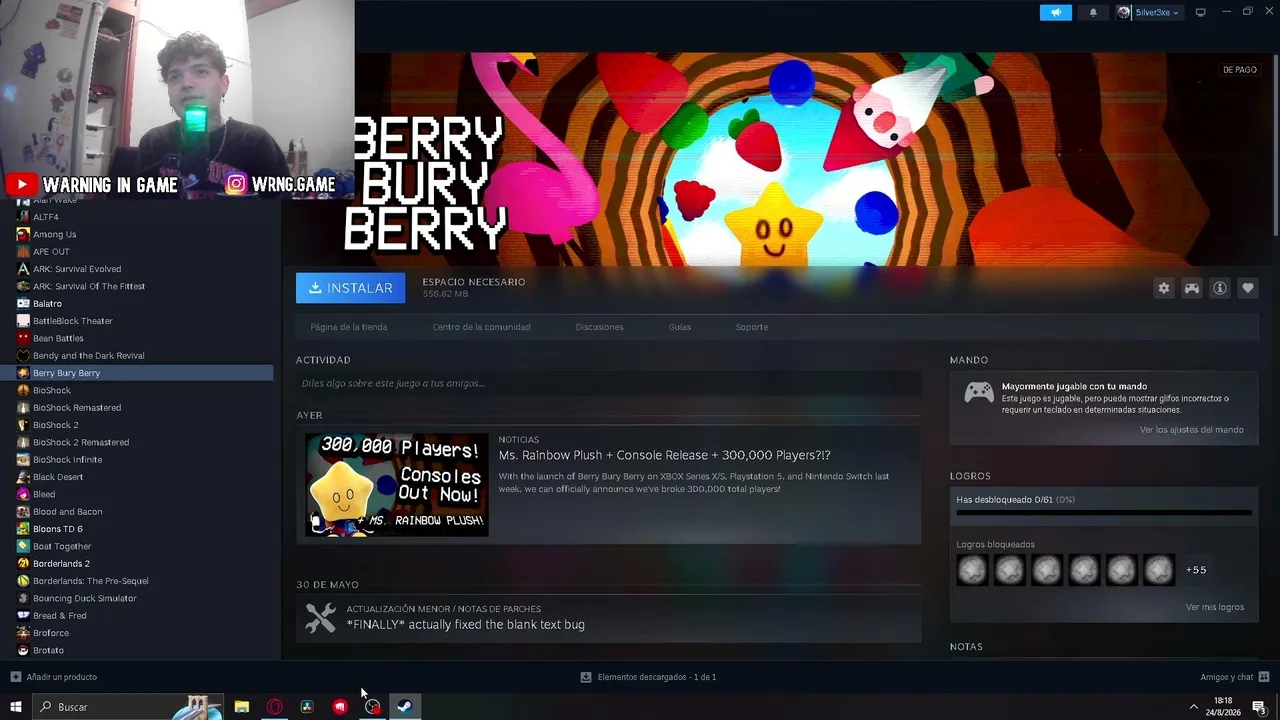
Task: Open Steam announcements megaphone button
Action: click(1056, 12)
